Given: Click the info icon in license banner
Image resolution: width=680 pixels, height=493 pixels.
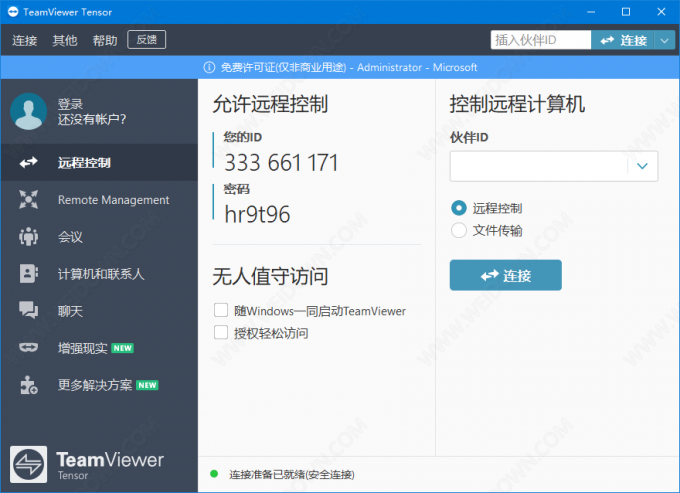Looking at the screenshot, I should point(209,67).
